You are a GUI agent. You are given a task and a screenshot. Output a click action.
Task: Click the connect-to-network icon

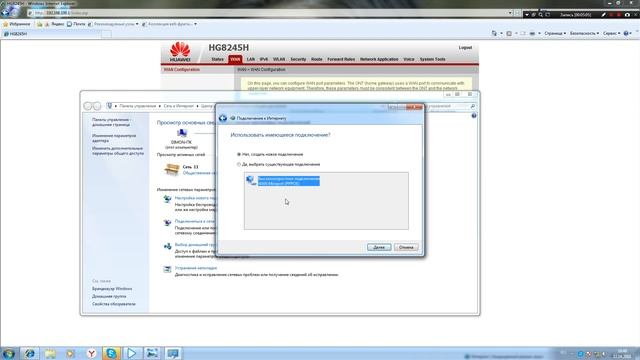(x=167, y=222)
